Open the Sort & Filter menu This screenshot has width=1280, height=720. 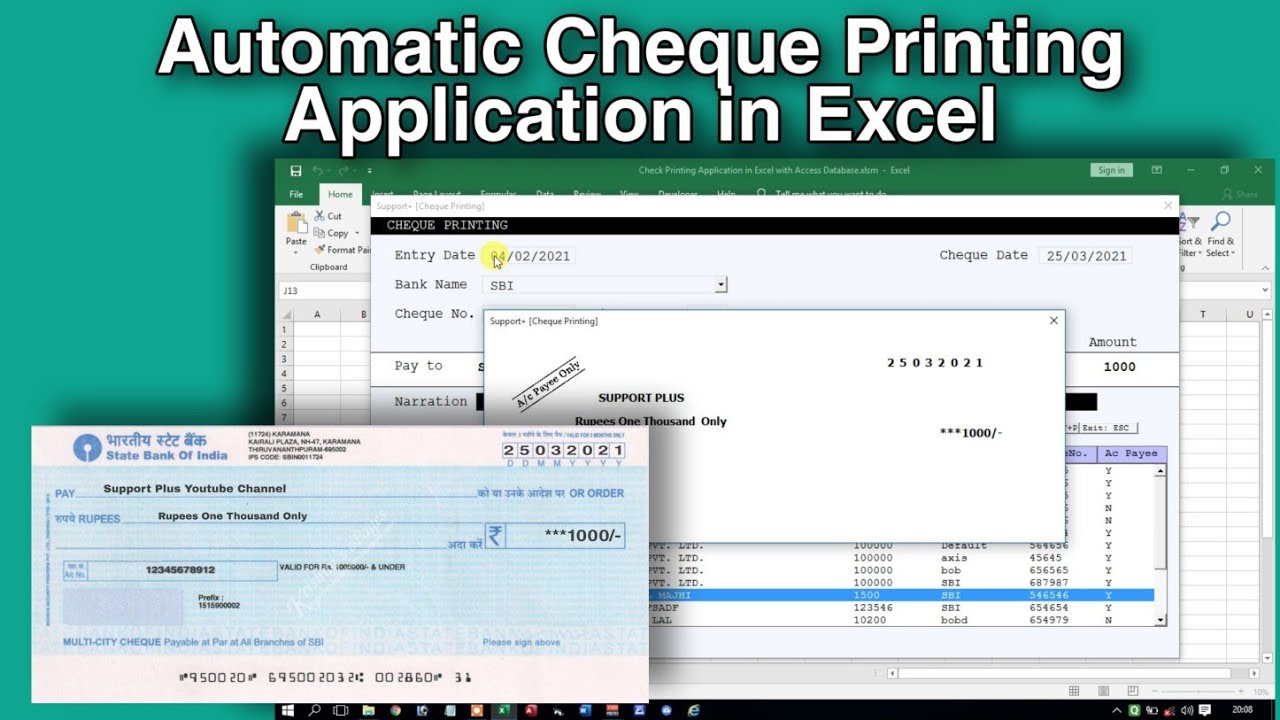[1190, 235]
